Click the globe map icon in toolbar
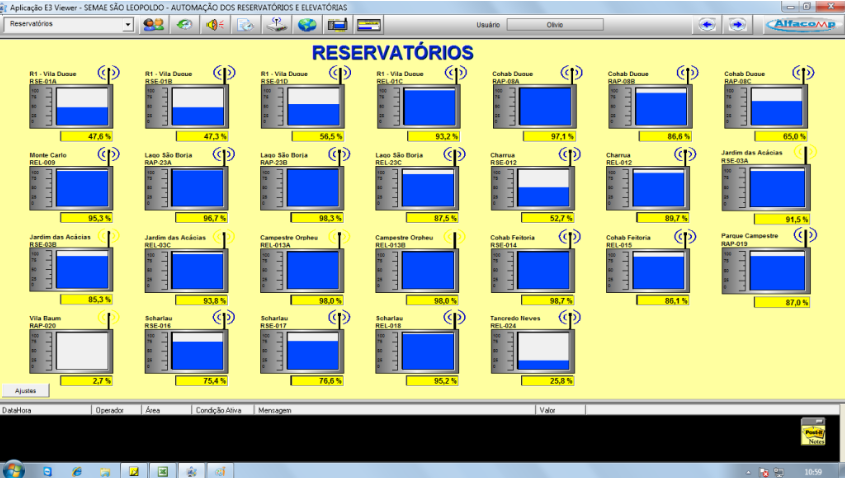Image resolution: width=845 pixels, height=478 pixels. click(x=307, y=24)
